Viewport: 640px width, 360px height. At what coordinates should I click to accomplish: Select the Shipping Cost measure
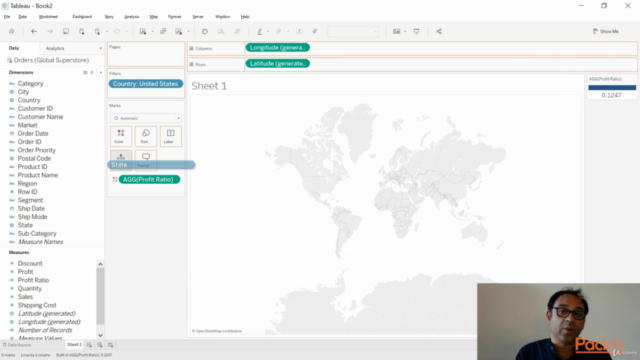pyautogui.click(x=37, y=305)
